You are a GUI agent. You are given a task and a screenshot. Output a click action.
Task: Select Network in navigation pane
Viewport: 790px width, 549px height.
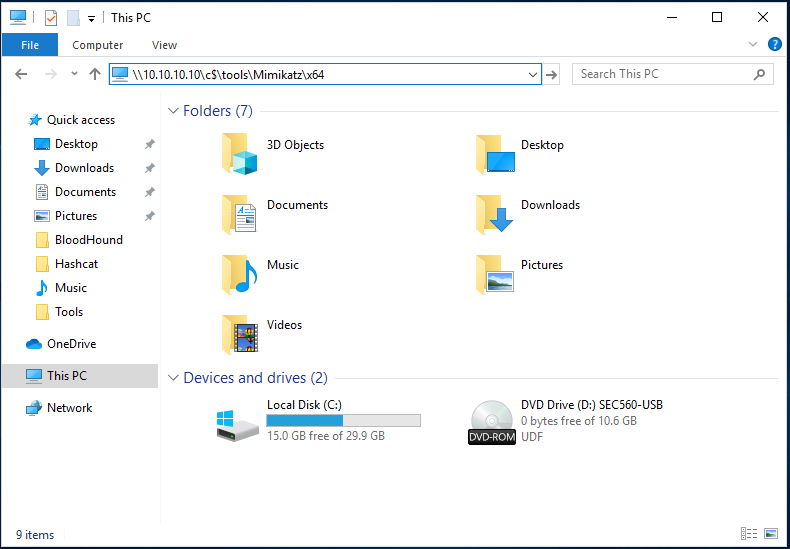click(69, 408)
